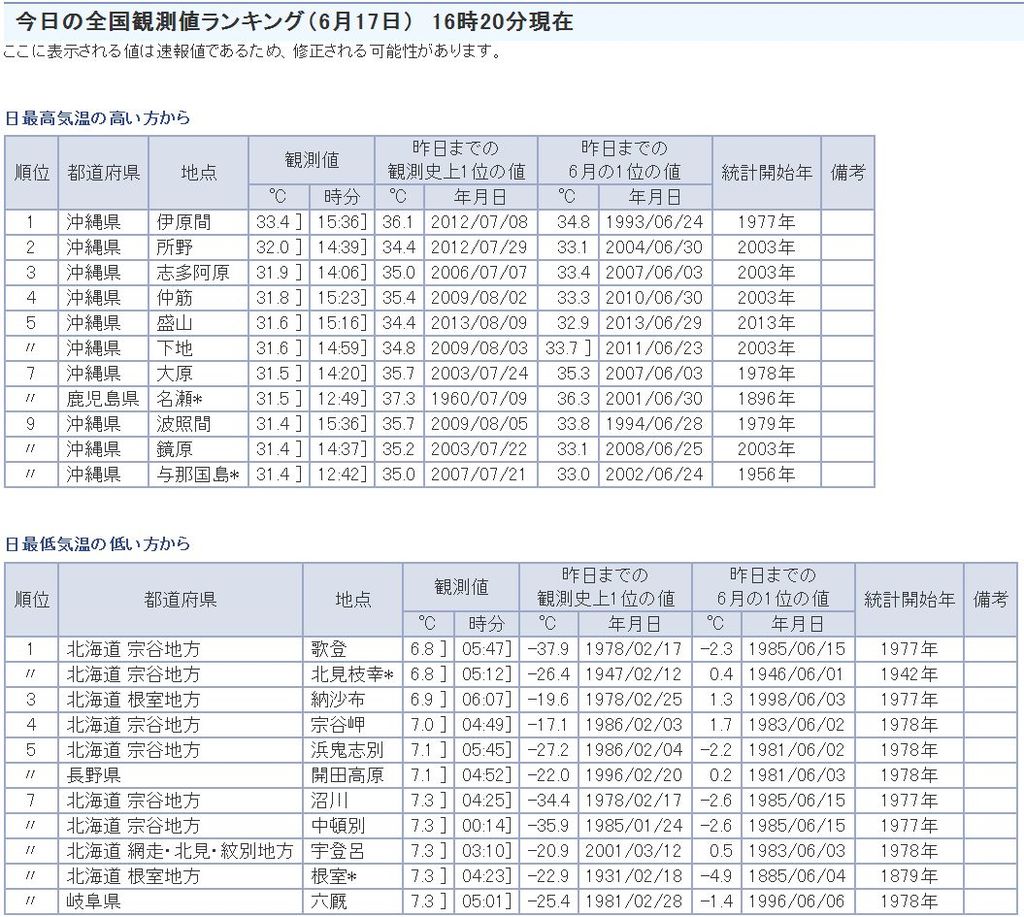Click the 鹿児島県 prefecture cell
Screen dimensions: 1024x917
103,398
